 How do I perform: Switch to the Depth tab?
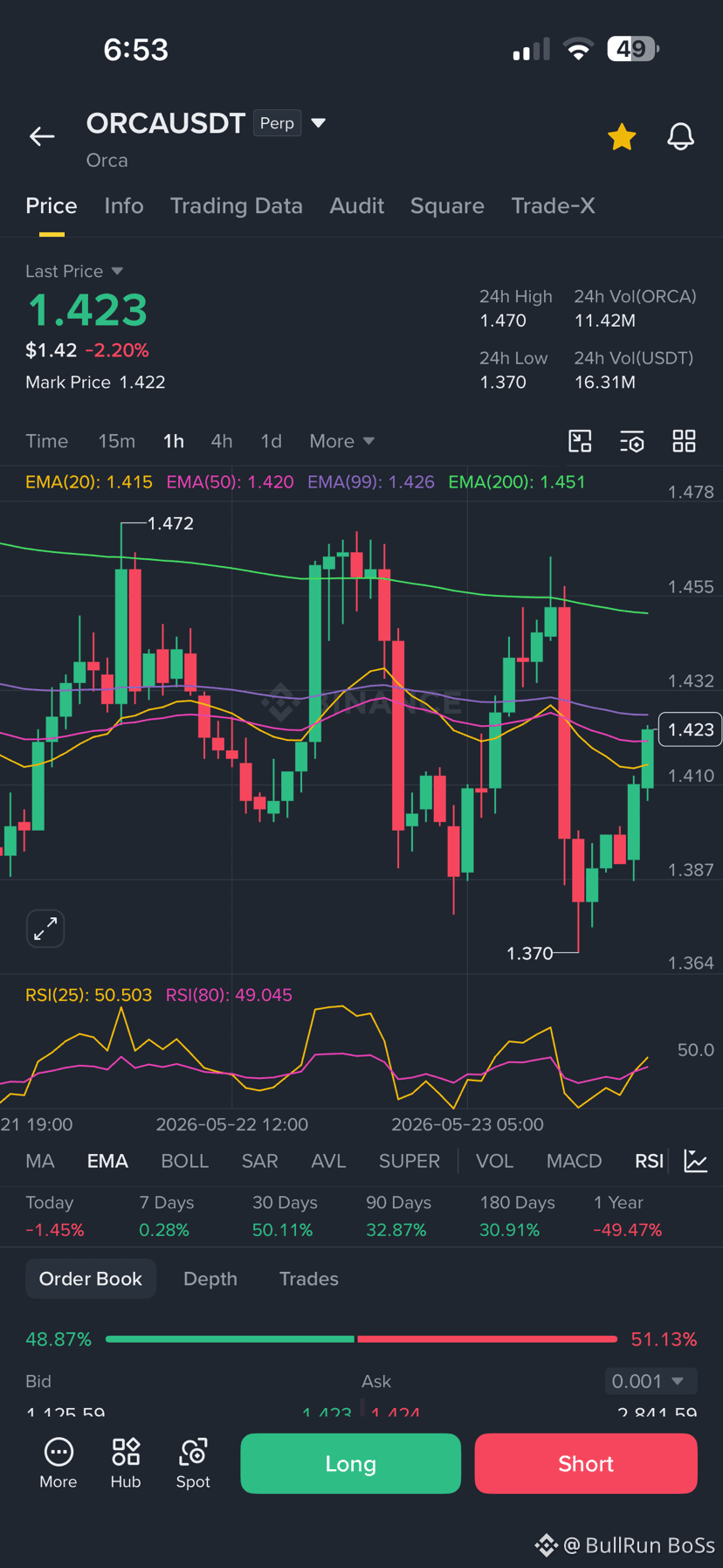coord(210,1279)
